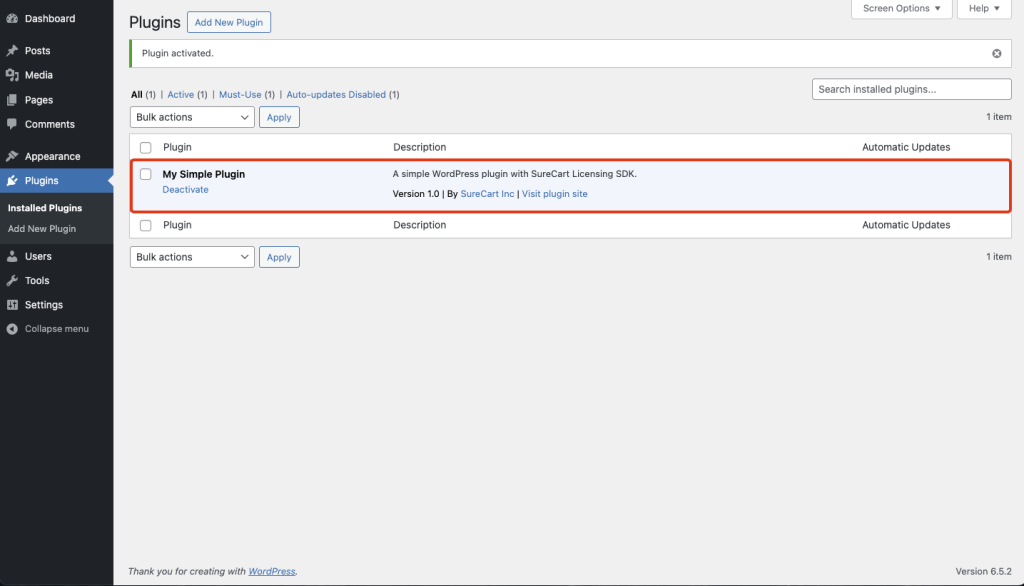The height and width of the screenshot is (586, 1024).
Task: Deactivate My Simple Plugin
Action: coord(185,190)
